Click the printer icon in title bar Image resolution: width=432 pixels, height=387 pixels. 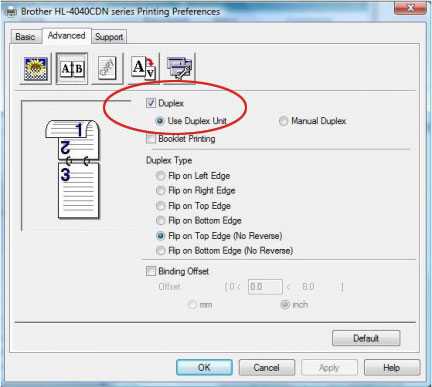click(x=11, y=12)
